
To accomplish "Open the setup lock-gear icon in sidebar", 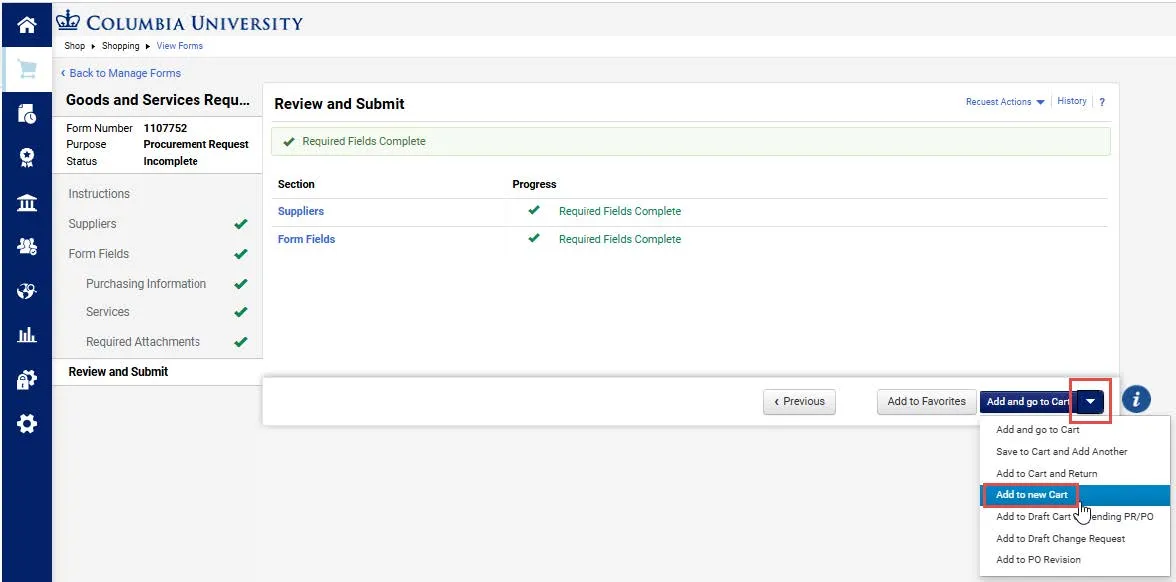I will 26,380.
